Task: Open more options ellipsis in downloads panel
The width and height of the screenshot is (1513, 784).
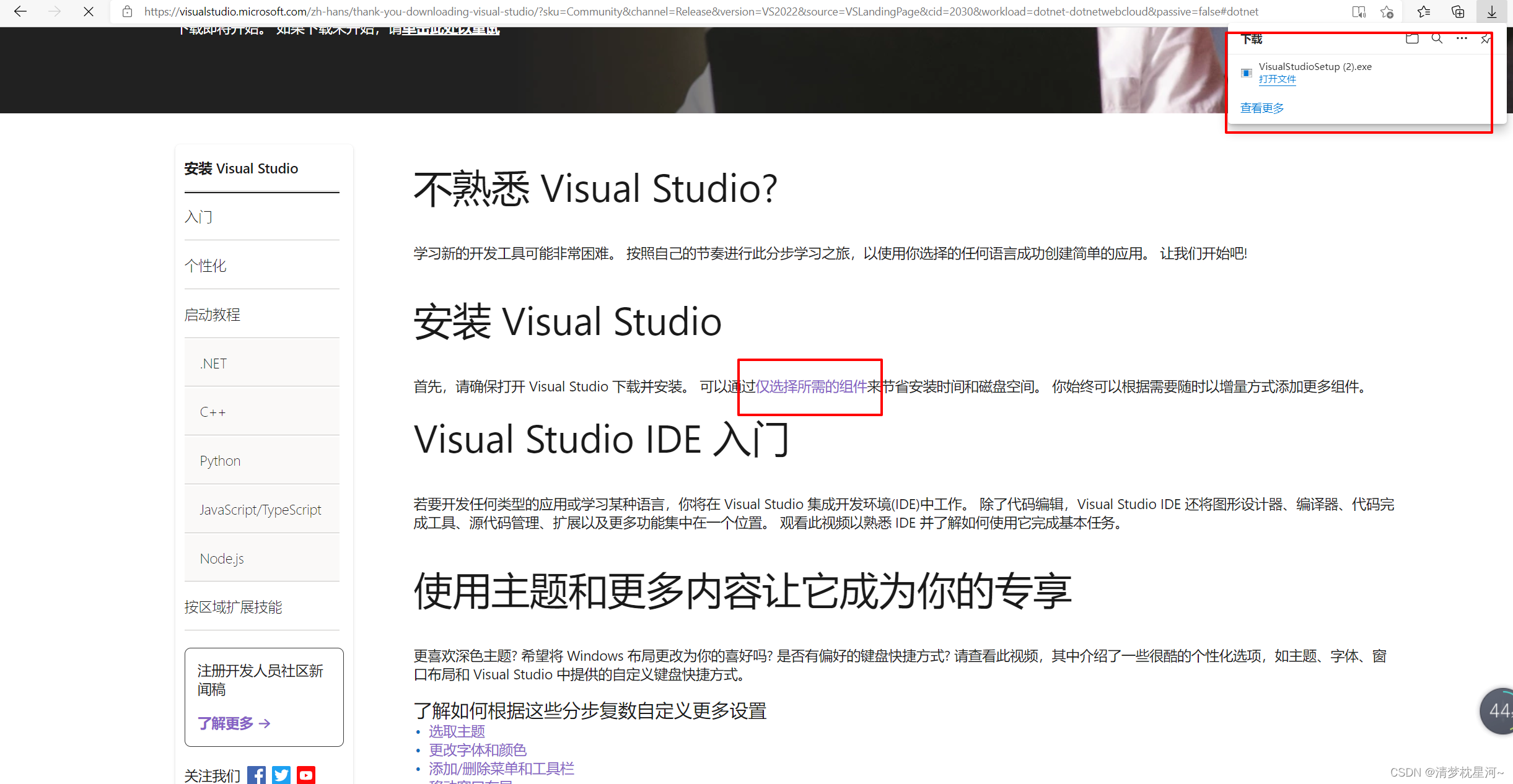Action: point(1462,38)
